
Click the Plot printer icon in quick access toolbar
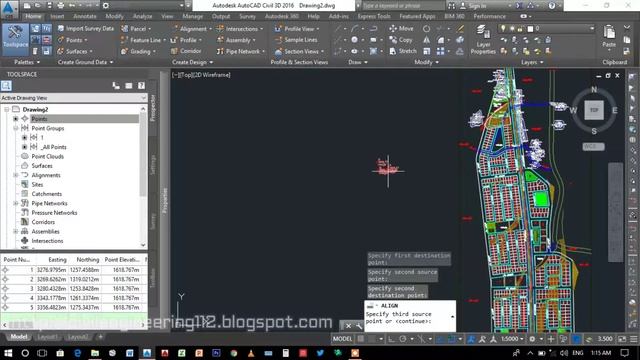pyautogui.click(x=61, y=6)
